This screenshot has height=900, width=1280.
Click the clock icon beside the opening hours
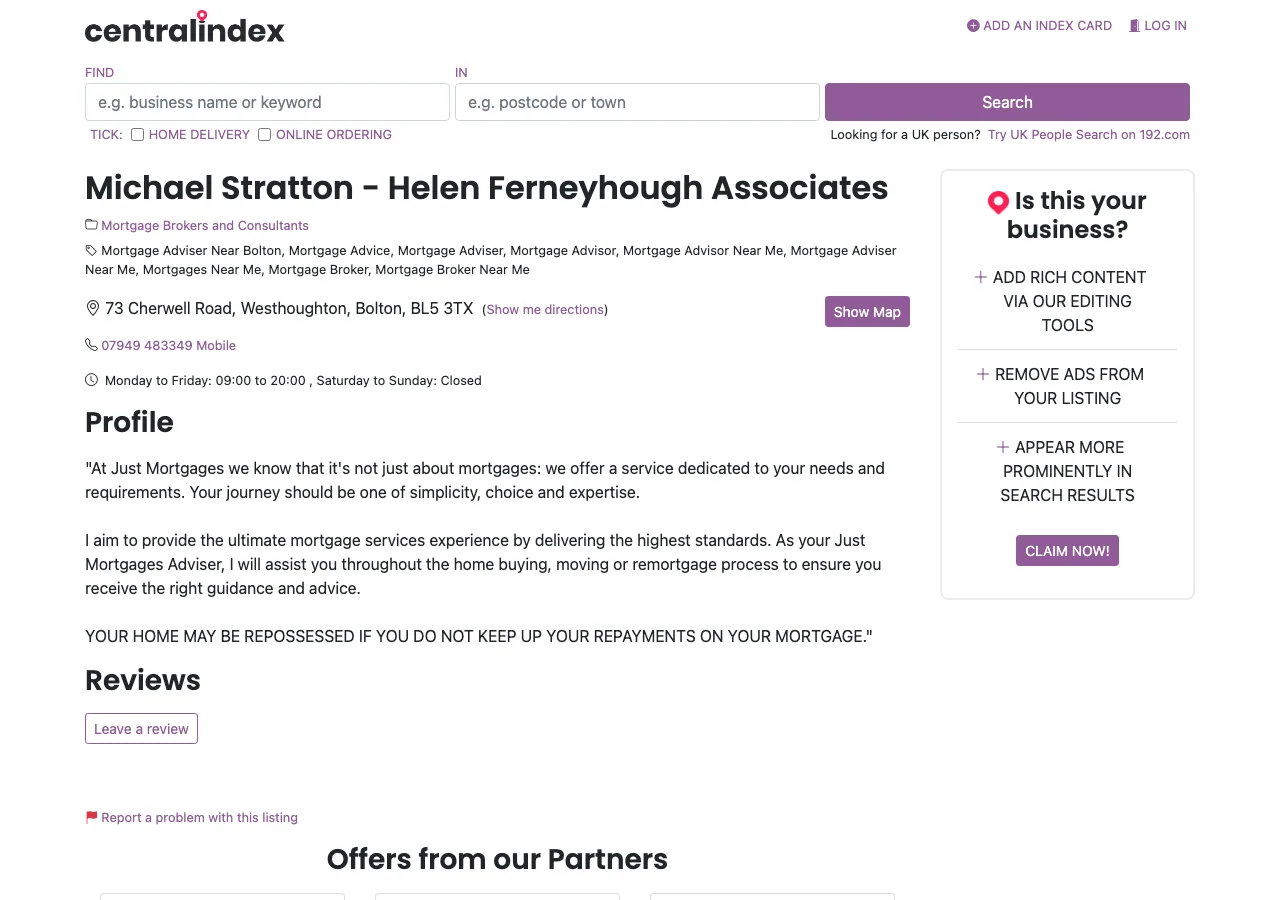pyautogui.click(x=91, y=380)
